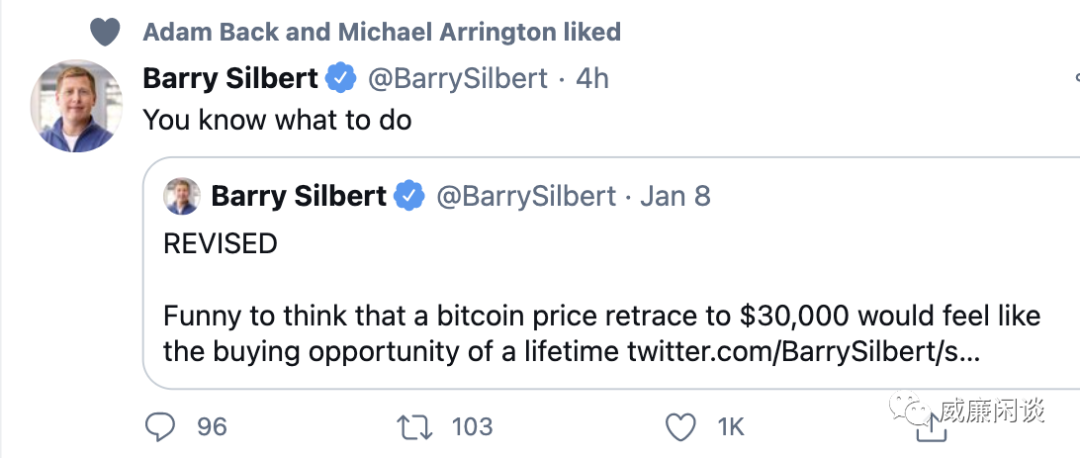Click the verified badge in the quoted tweet
The width and height of the screenshot is (1080, 458).
[410, 196]
